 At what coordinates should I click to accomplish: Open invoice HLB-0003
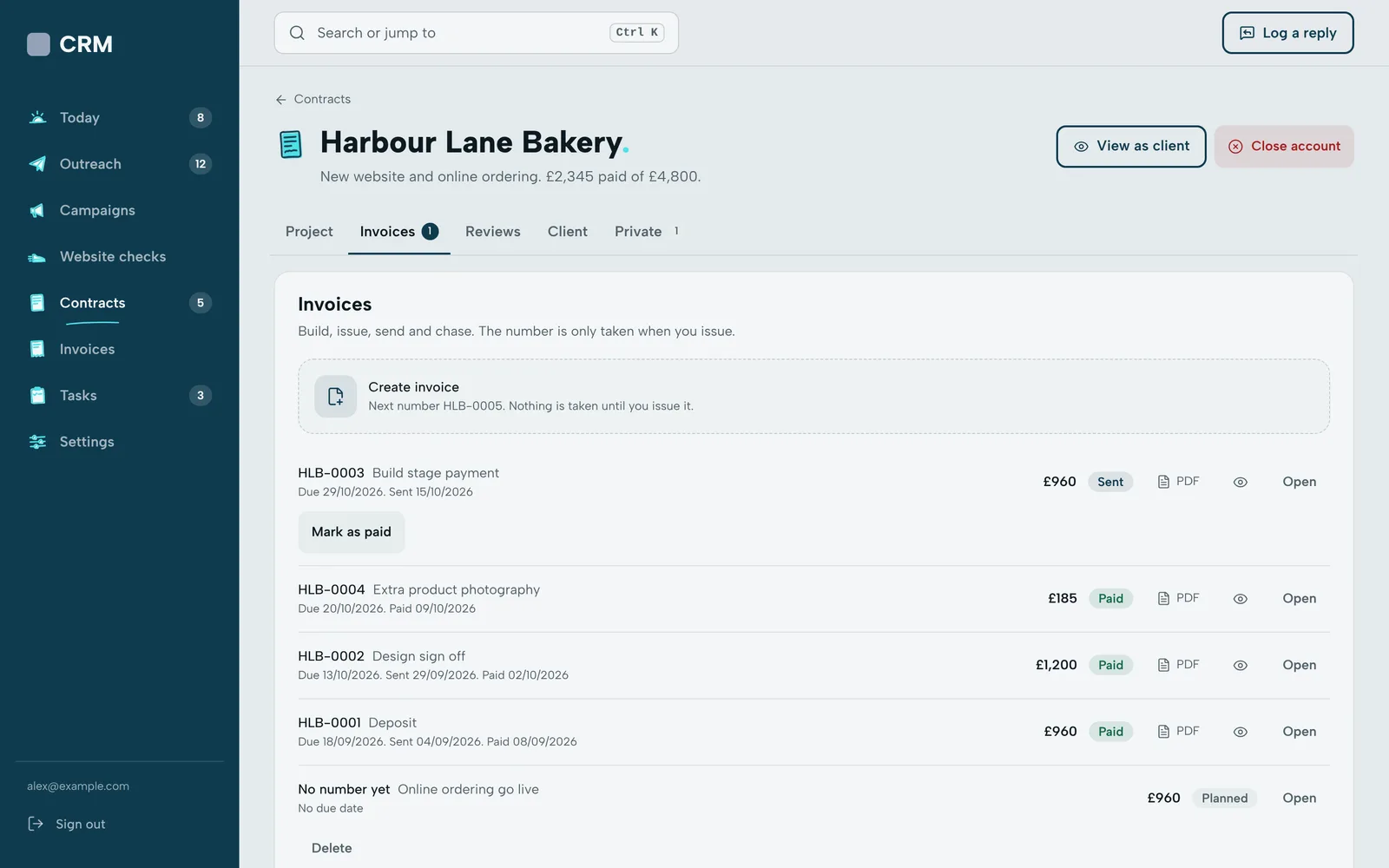pos(1300,482)
